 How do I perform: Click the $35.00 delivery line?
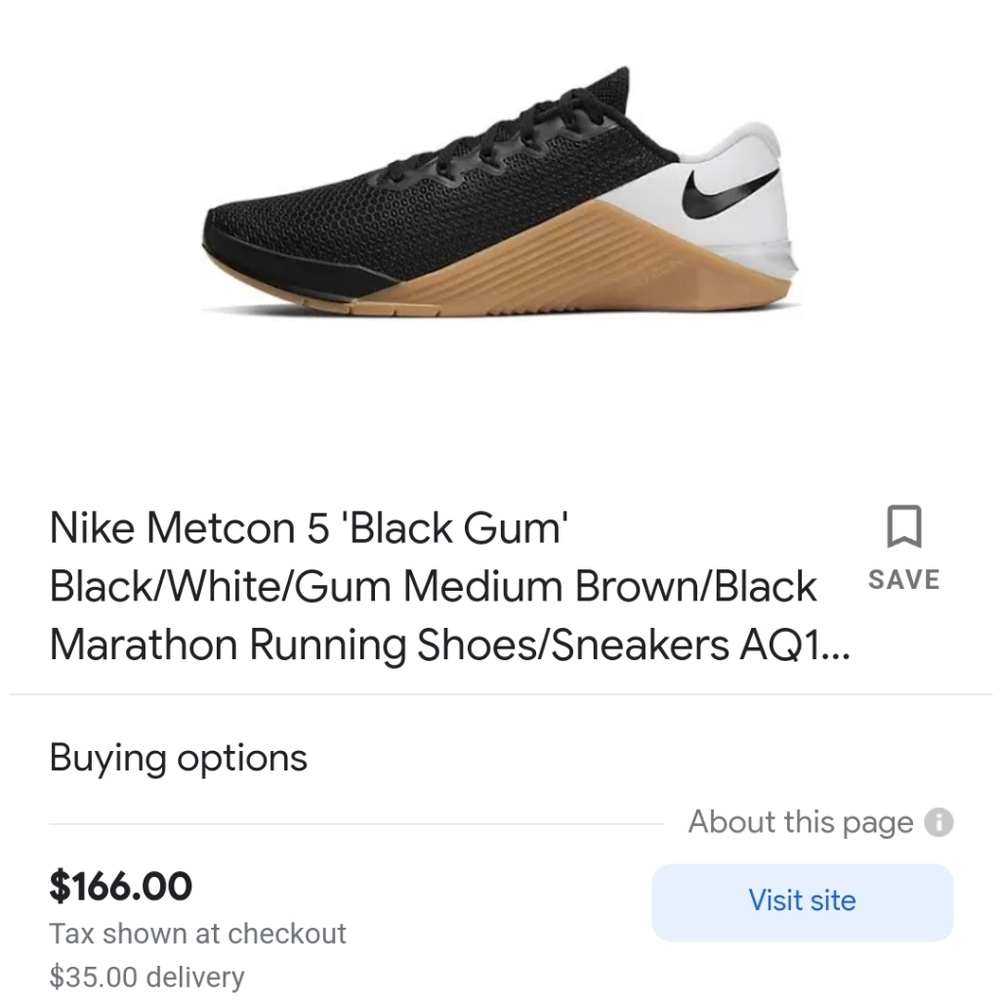coord(146,976)
